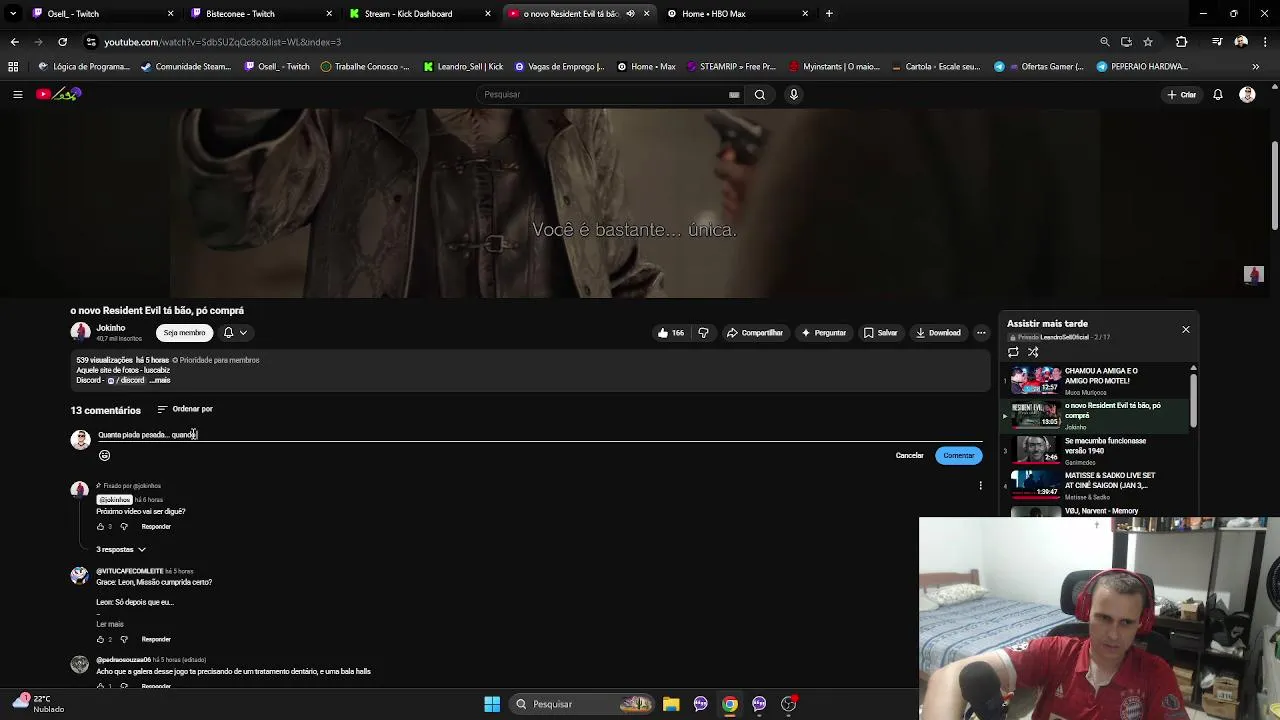
Task: Open the Ordenar por sort dropdown
Action: (x=185, y=409)
